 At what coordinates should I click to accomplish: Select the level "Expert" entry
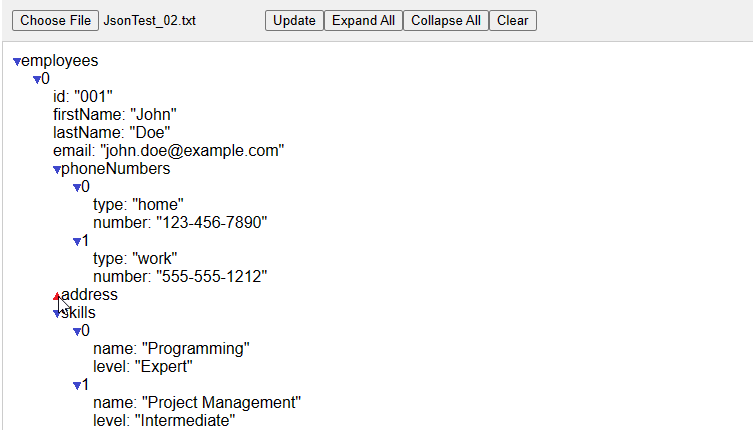coord(143,367)
